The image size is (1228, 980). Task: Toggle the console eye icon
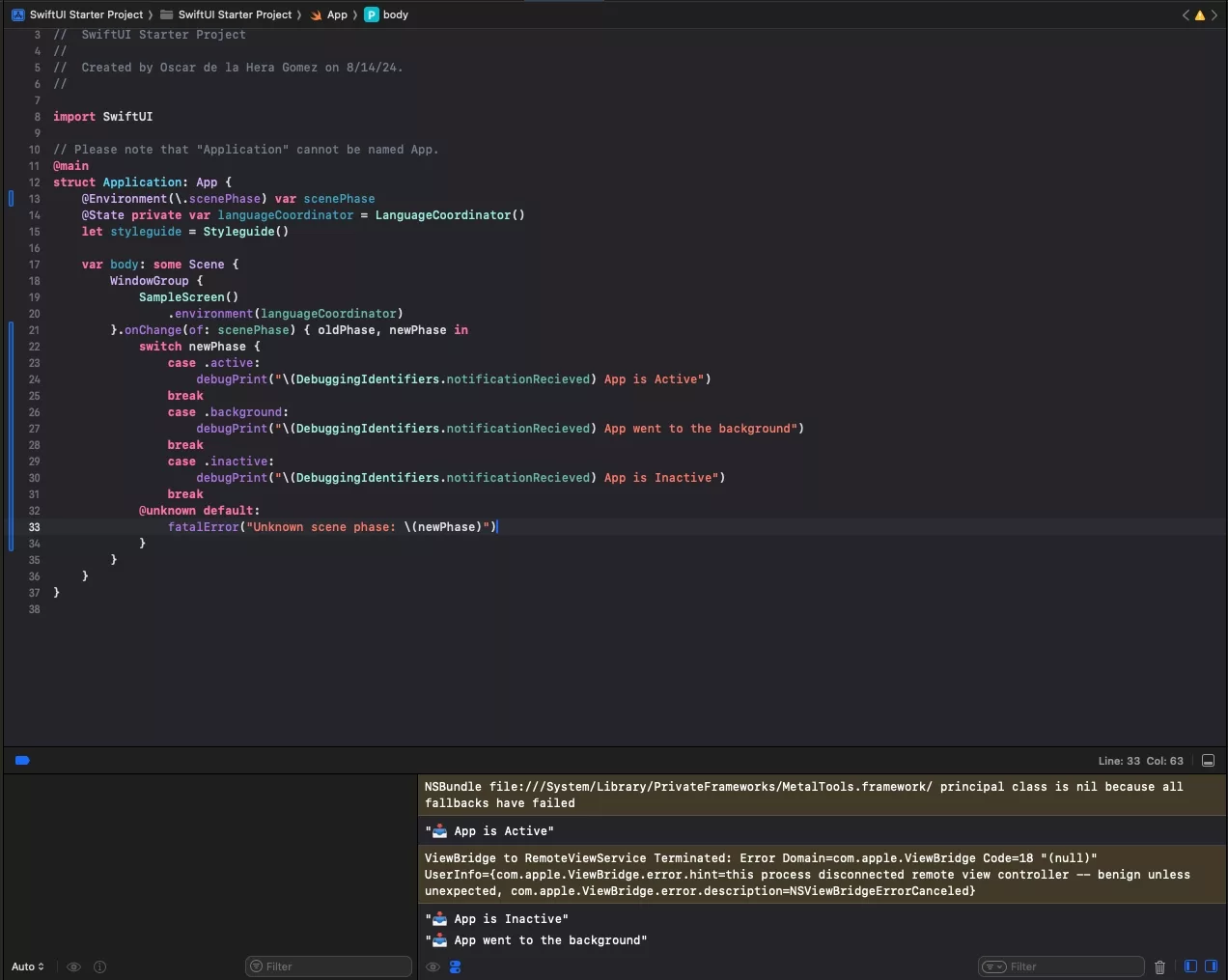pyautogui.click(x=433, y=966)
